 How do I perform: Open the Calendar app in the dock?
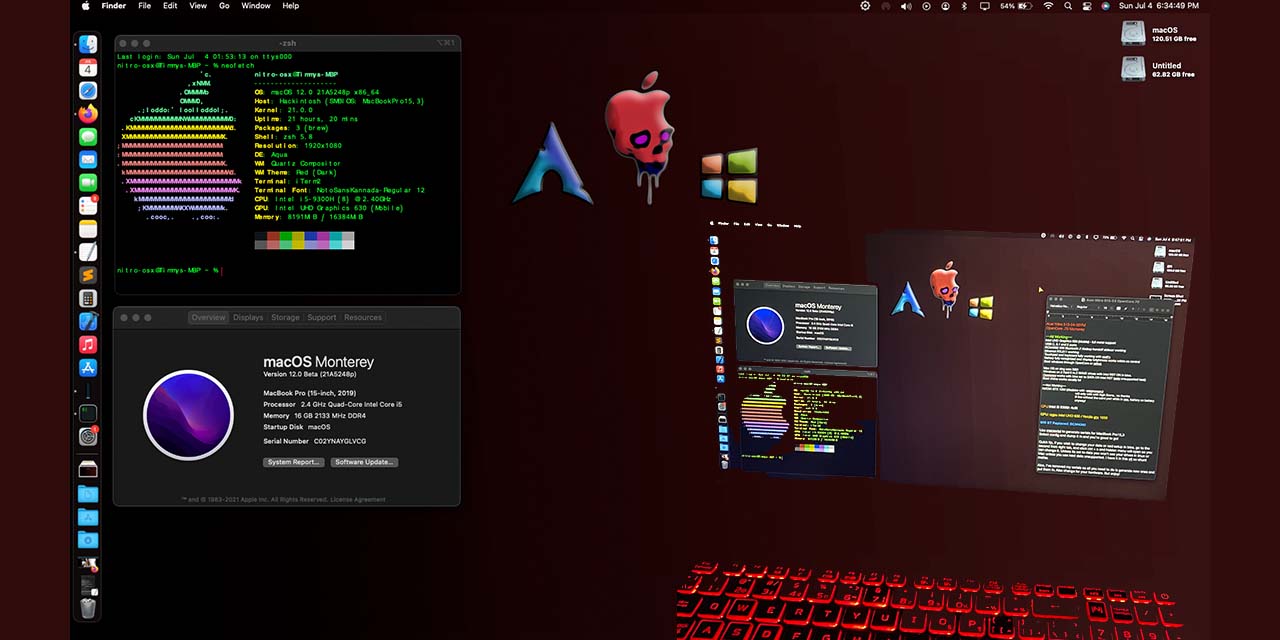pyautogui.click(x=88, y=68)
